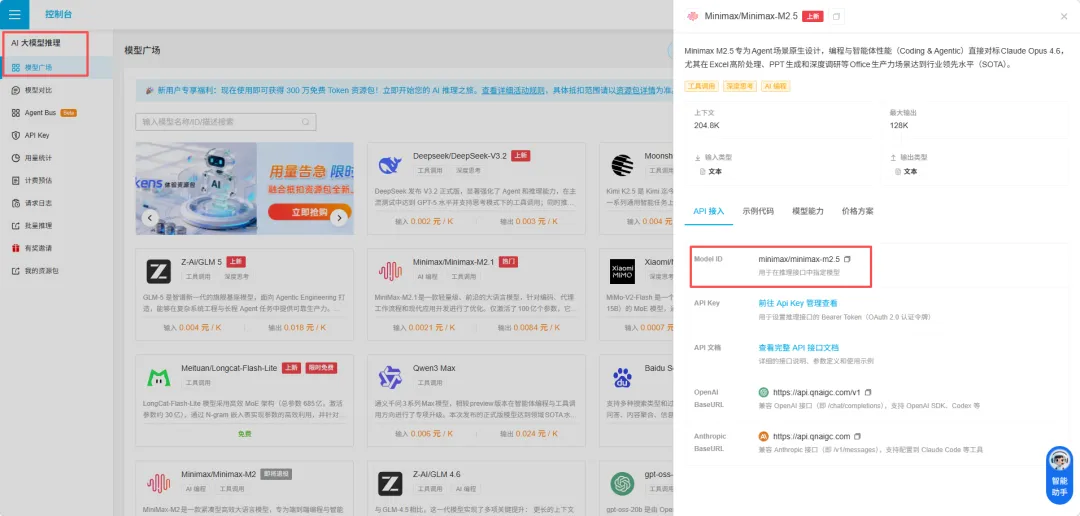Open the Meituan/Longcat-Flash-Lite model card

[x=245, y=400]
